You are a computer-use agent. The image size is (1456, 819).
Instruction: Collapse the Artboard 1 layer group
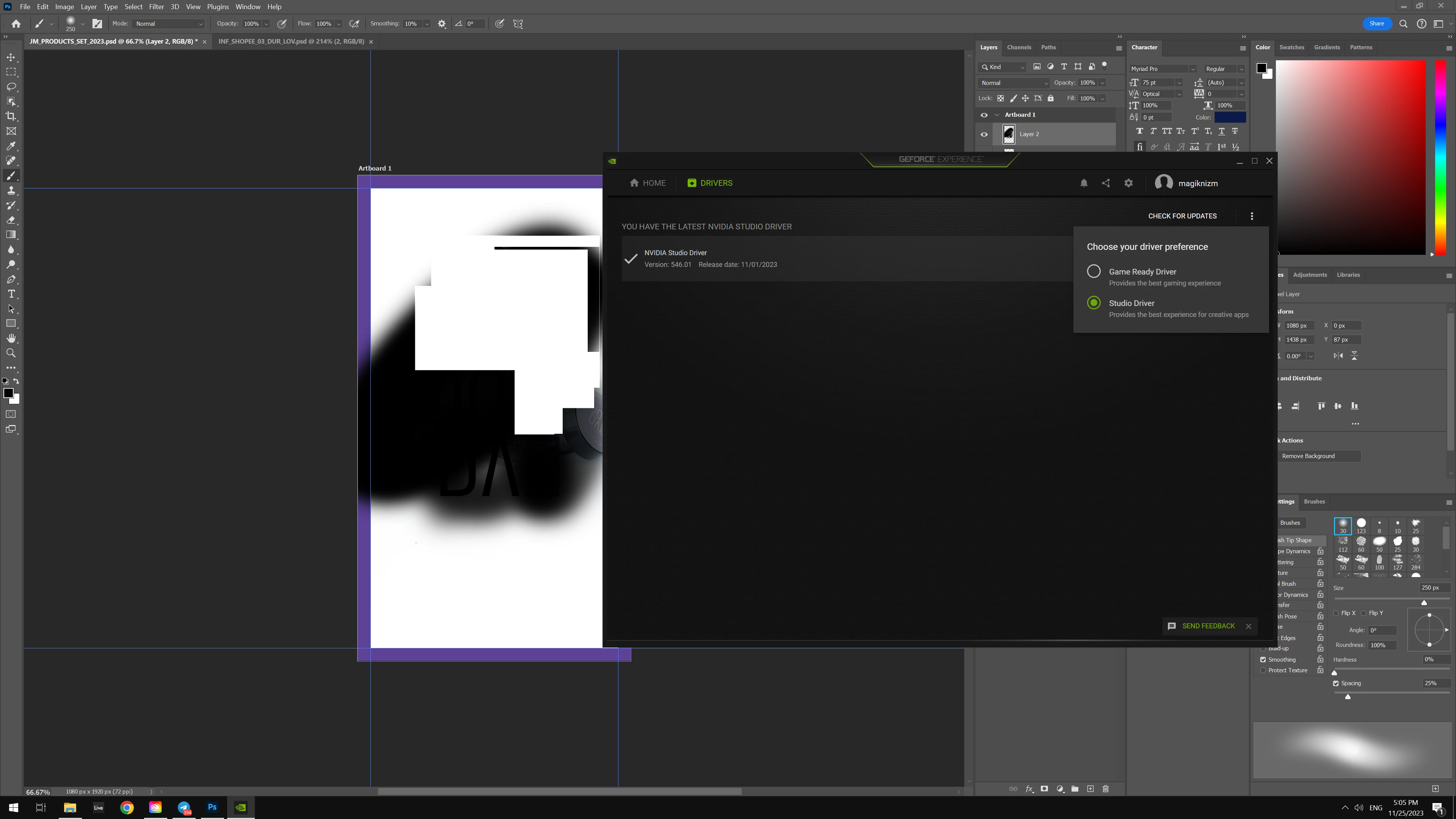pyautogui.click(x=996, y=115)
